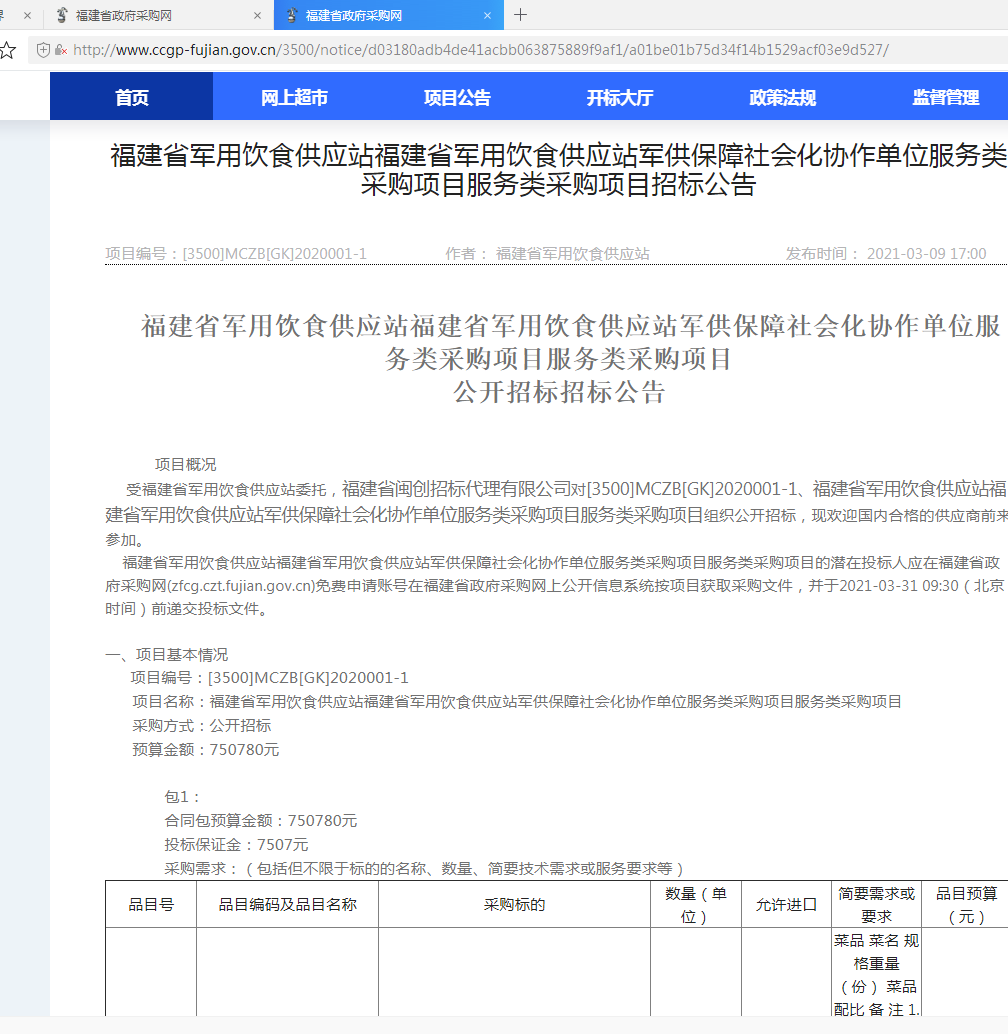Close the inactive gray 福建省政府采购网 tab
1008x1034 pixels.
(x=257, y=16)
